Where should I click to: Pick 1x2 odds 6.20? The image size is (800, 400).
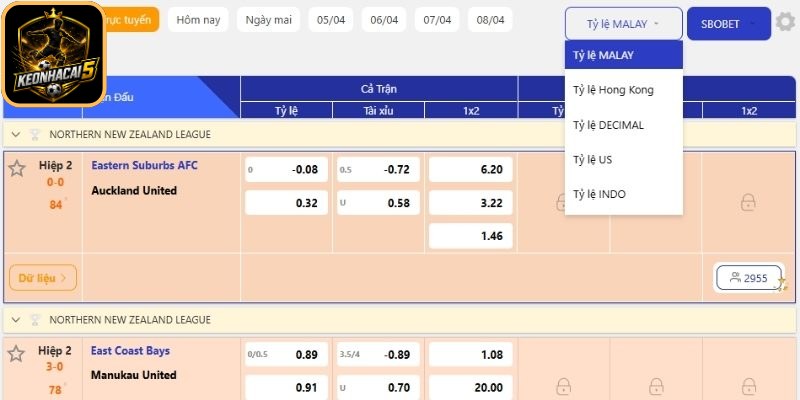(470, 169)
